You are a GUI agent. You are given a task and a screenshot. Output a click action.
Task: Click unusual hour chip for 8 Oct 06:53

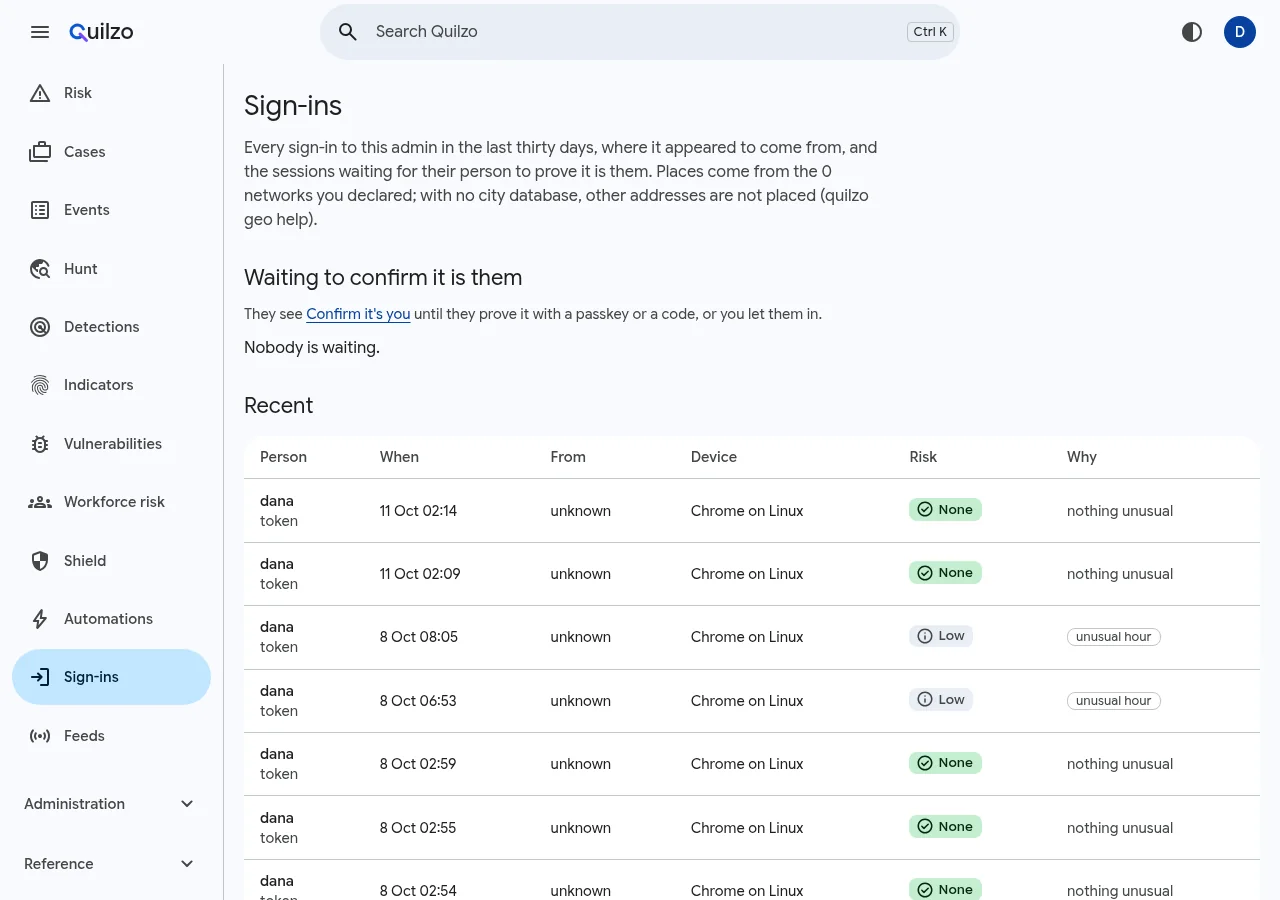point(1114,701)
